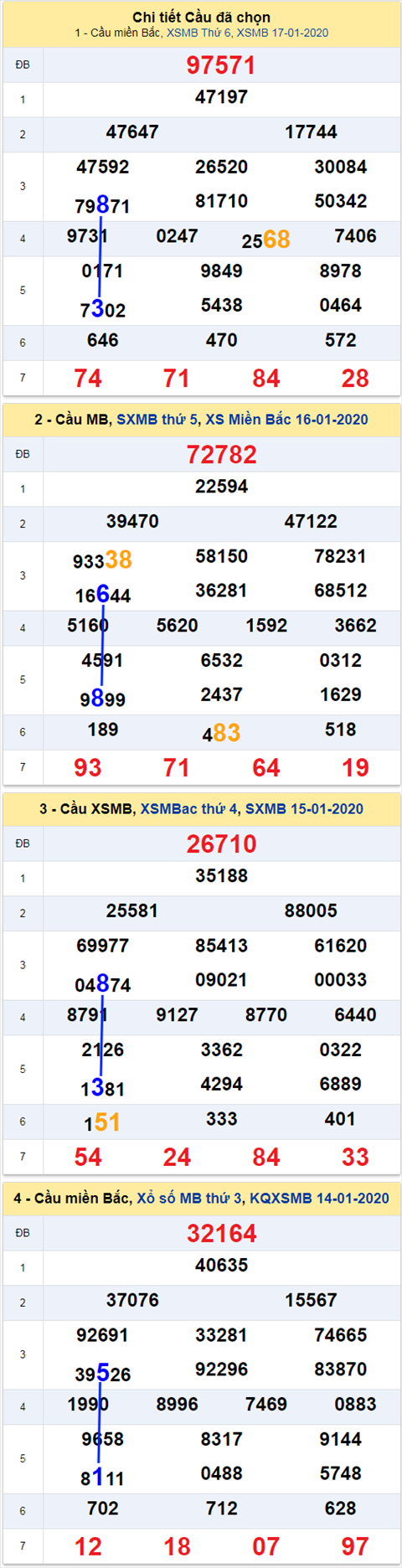Open the 'XSMB Thứ 6' link
Viewport: 402px width, 1568px height.
pos(198,33)
